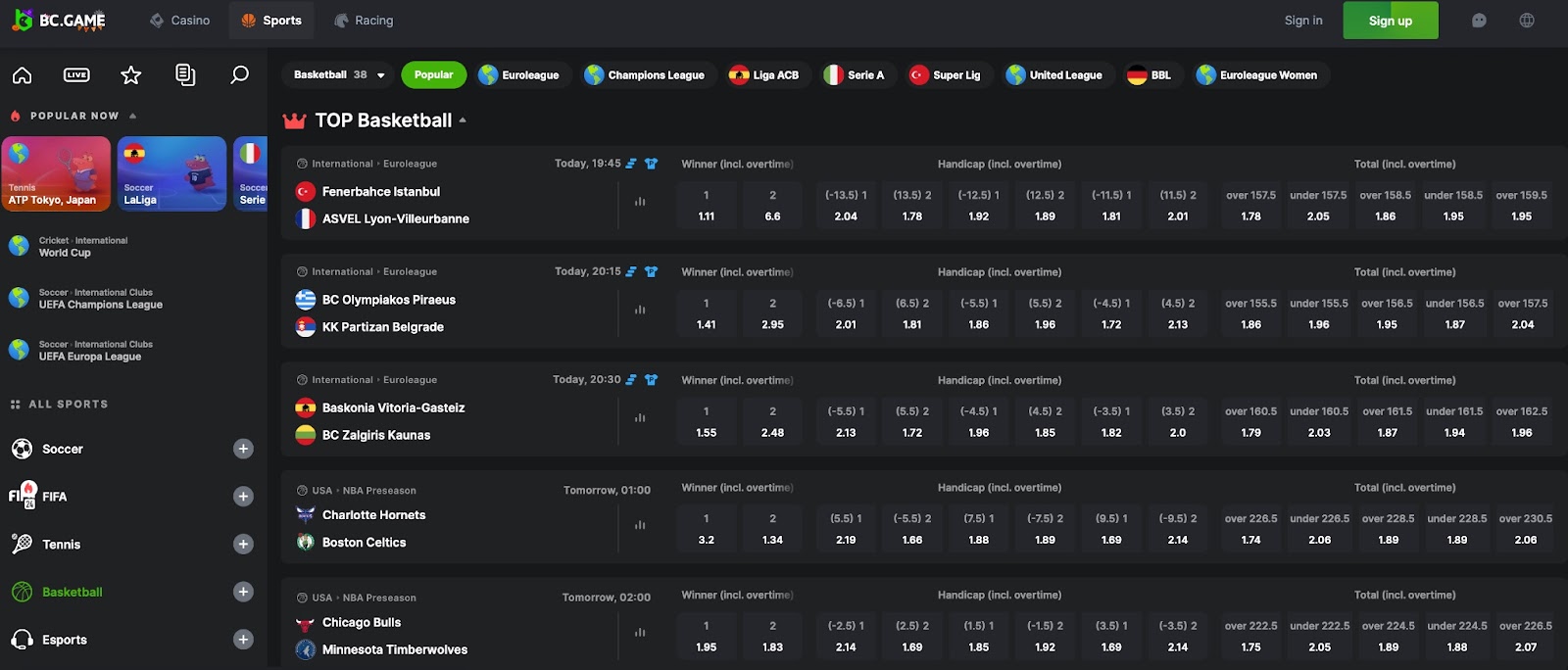The width and height of the screenshot is (1568, 670).
Task: Click the search magnifier icon
Action: [x=239, y=75]
